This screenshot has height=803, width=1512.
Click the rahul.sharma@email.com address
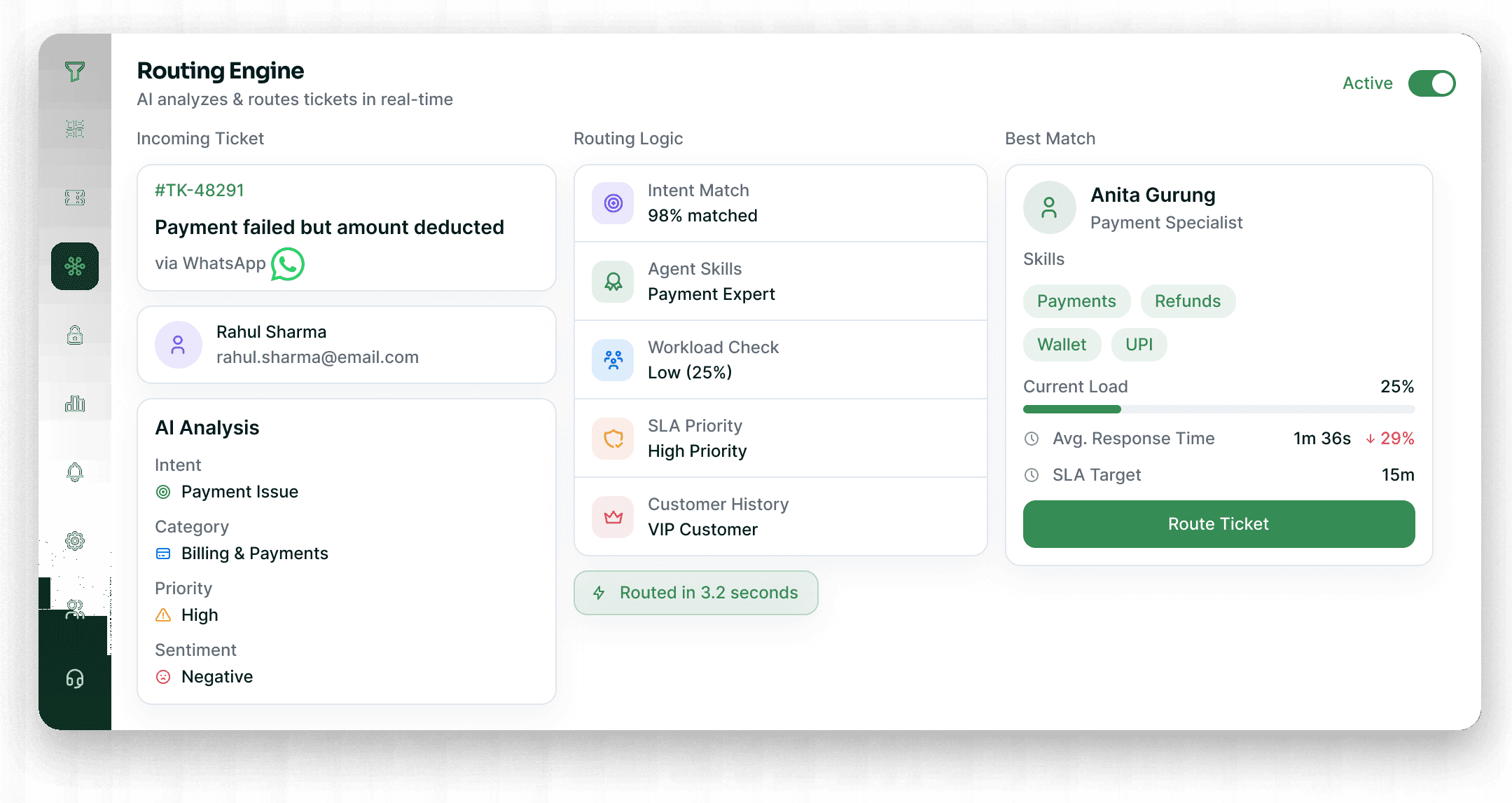pyautogui.click(x=317, y=357)
